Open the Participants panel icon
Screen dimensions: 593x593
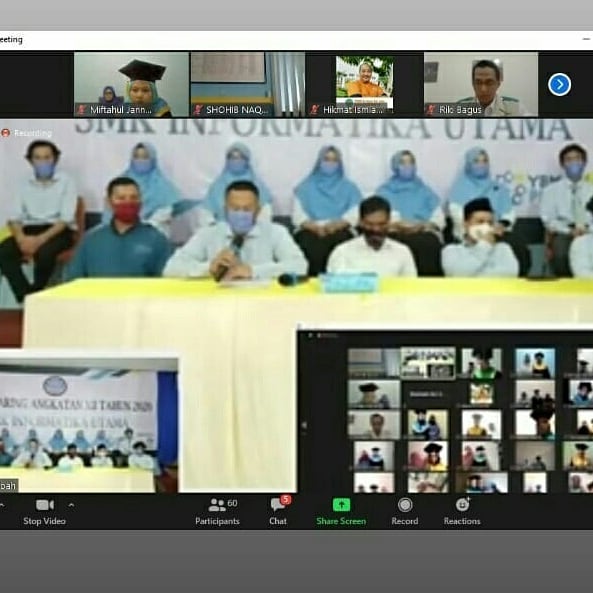[x=217, y=505]
